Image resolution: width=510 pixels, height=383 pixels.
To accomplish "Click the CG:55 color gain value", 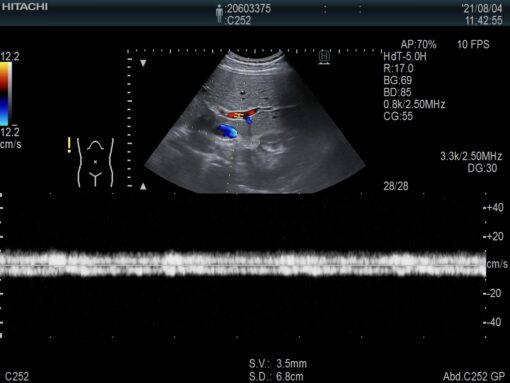I will coord(398,116).
